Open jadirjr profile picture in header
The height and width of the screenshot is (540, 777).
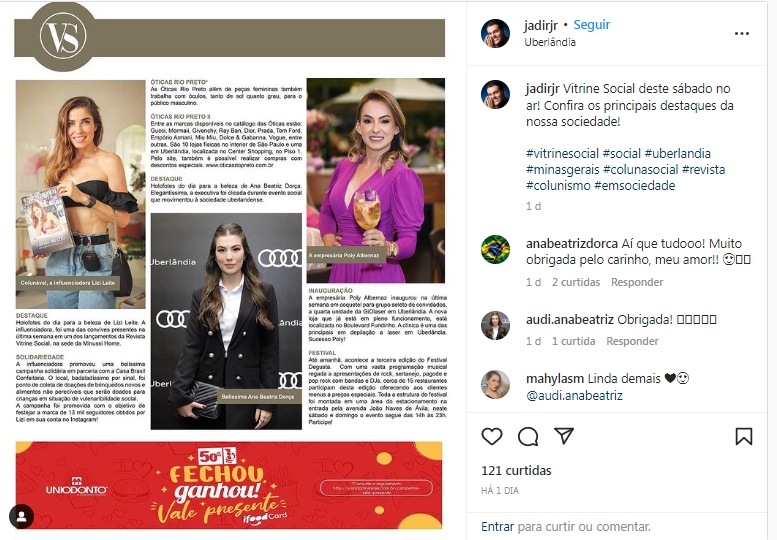click(x=495, y=33)
